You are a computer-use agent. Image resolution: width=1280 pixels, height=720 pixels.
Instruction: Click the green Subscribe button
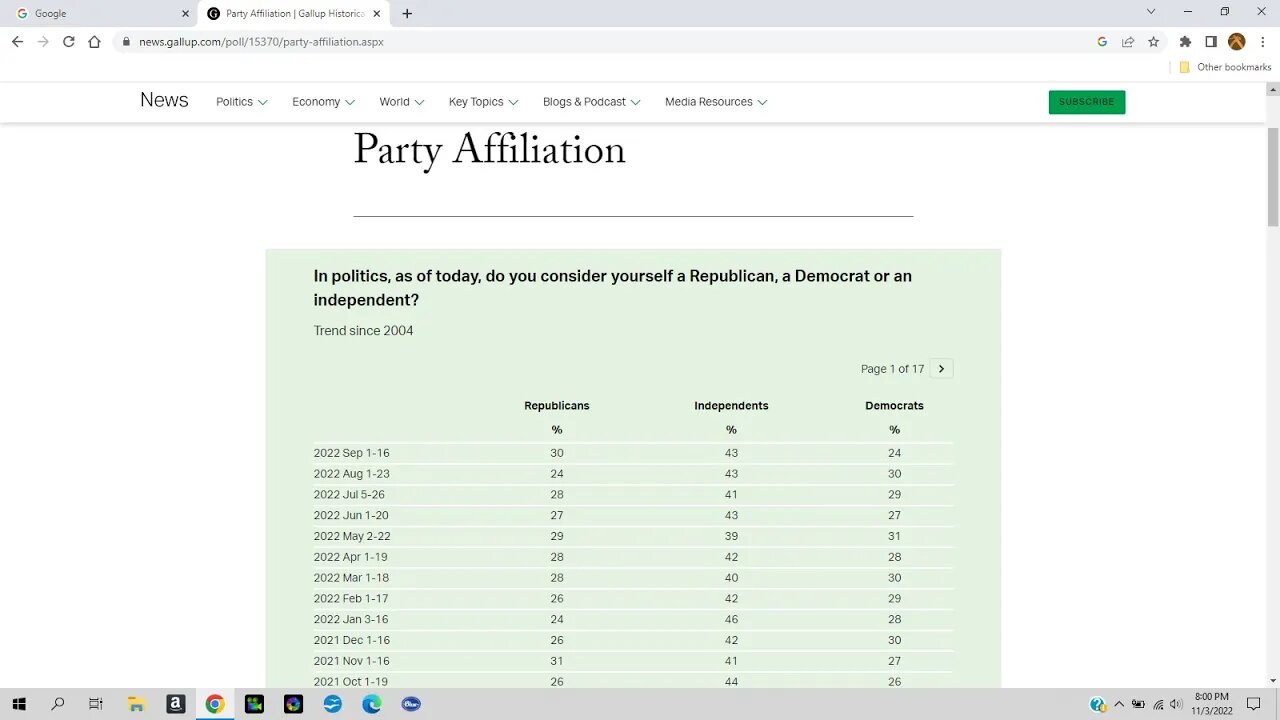[x=1087, y=102]
